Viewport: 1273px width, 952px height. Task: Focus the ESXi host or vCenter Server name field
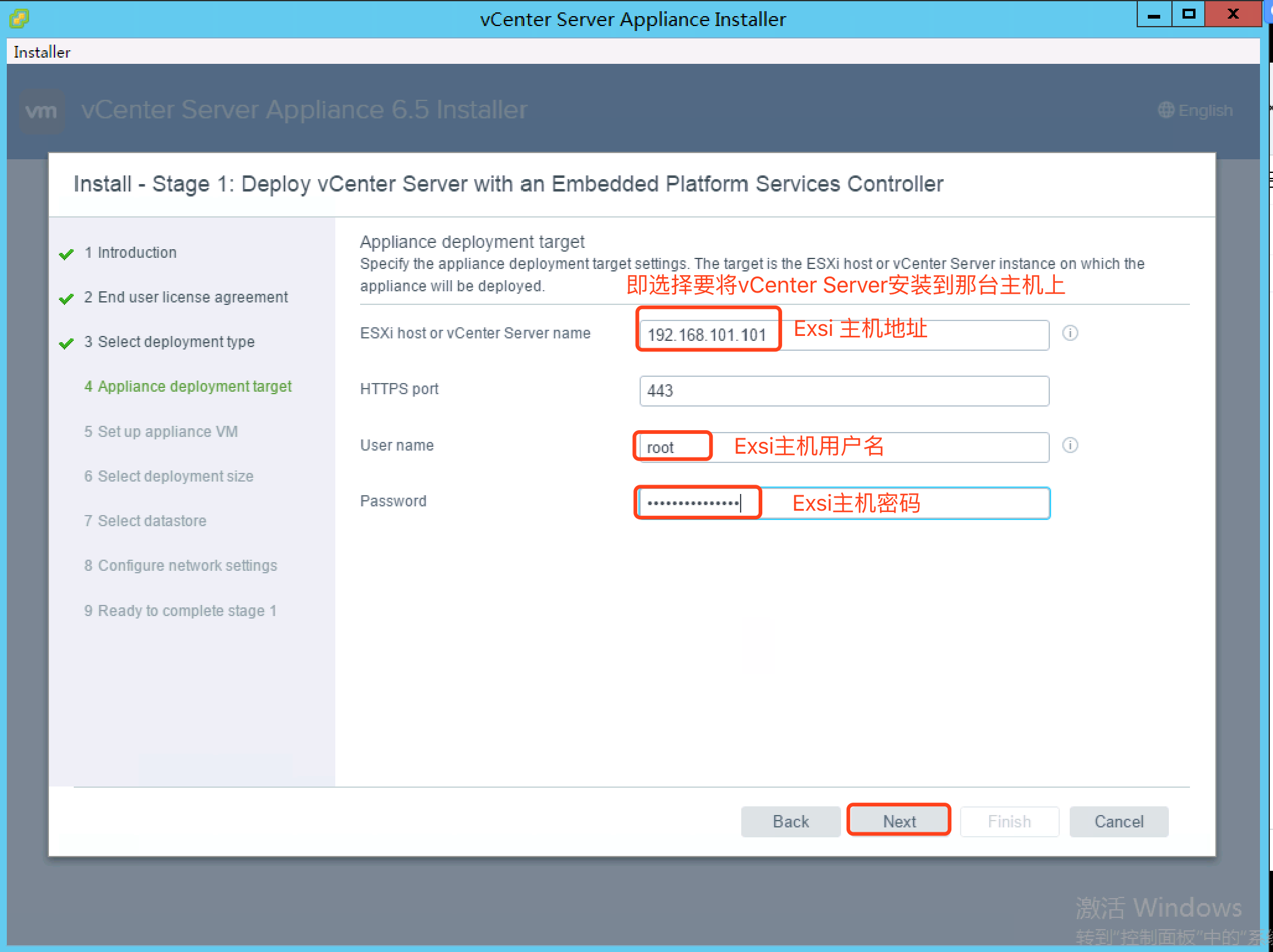tap(844, 335)
